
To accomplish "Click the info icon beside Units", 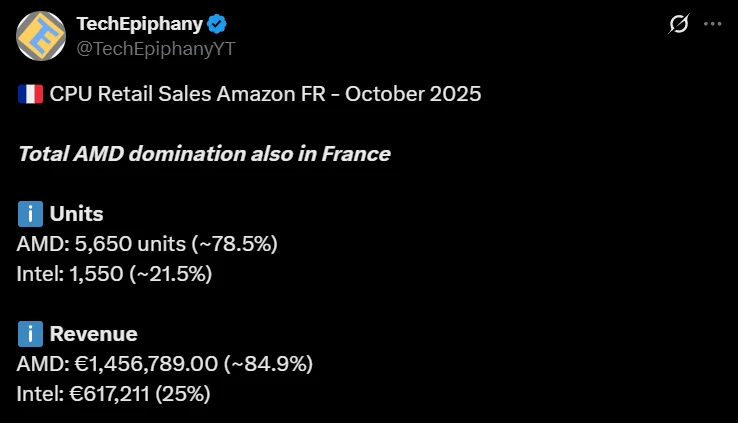I will point(30,214).
